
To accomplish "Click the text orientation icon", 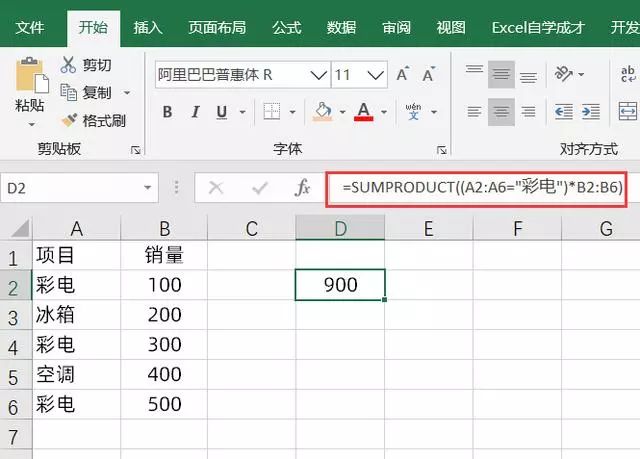I will [564, 74].
